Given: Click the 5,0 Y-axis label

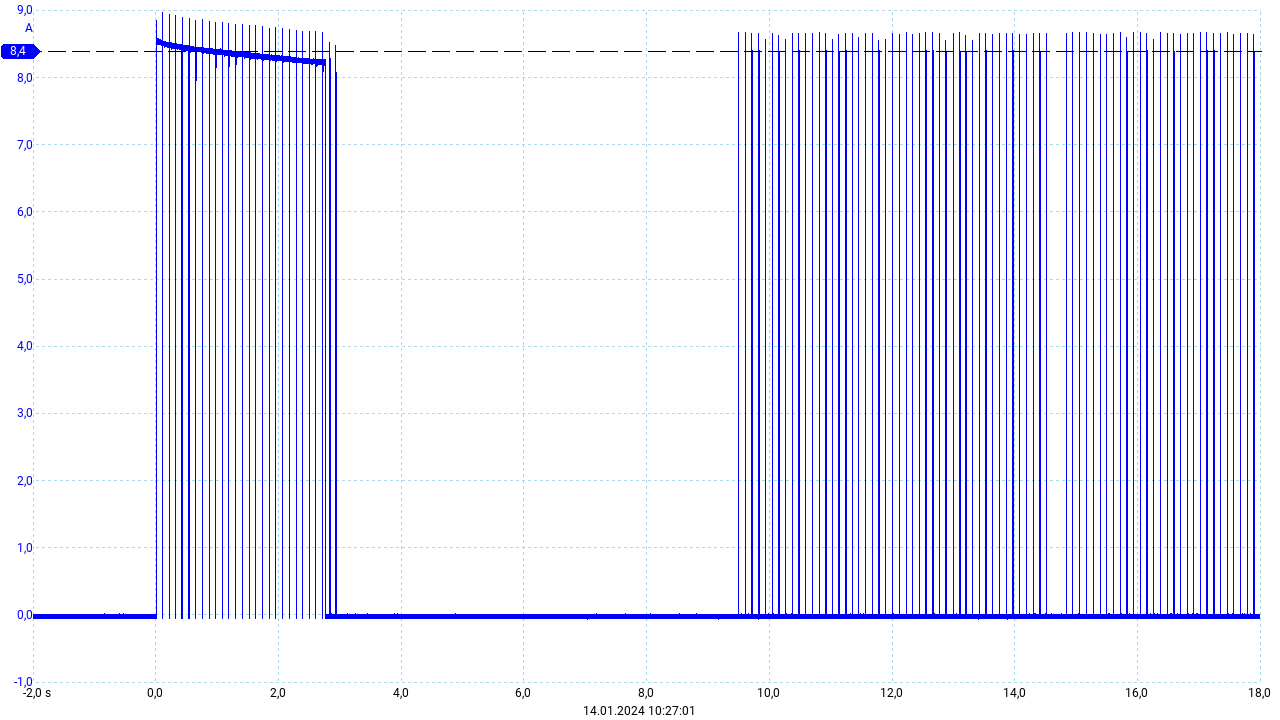Looking at the screenshot, I should pyautogui.click(x=25, y=279).
